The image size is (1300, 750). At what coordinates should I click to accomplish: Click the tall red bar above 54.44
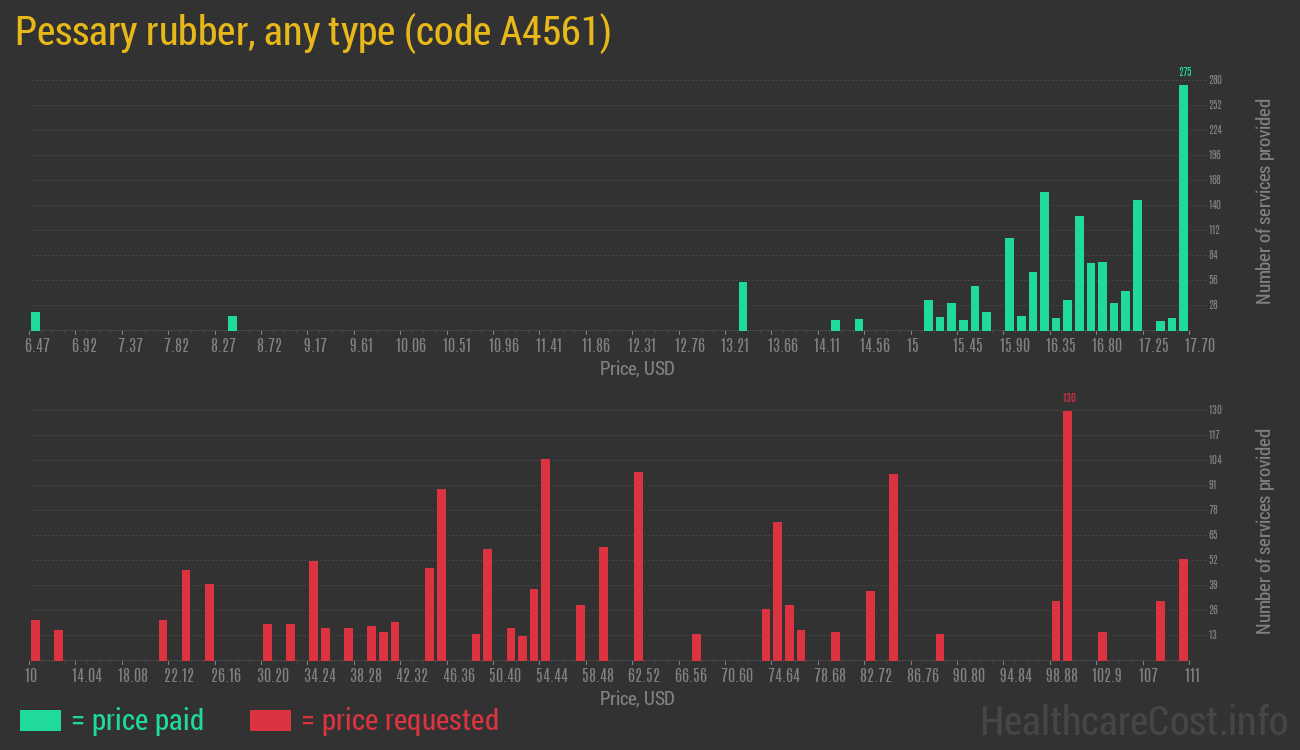(x=545, y=560)
